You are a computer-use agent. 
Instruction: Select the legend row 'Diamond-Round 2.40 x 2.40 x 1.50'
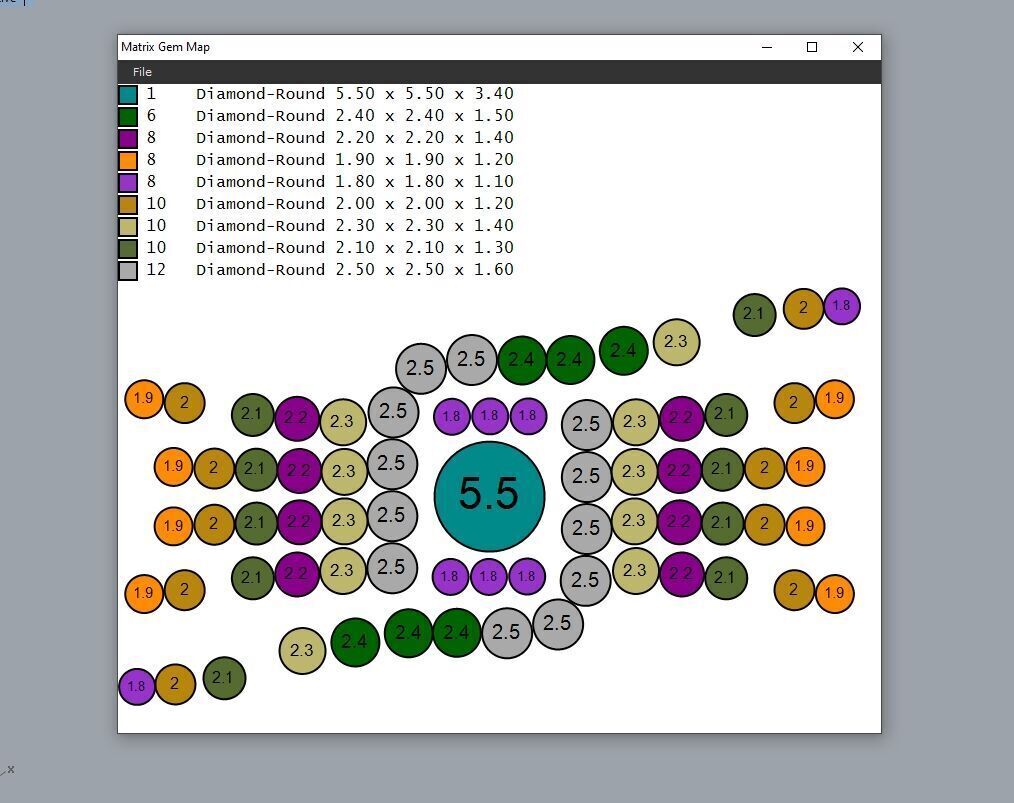[x=355, y=116]
